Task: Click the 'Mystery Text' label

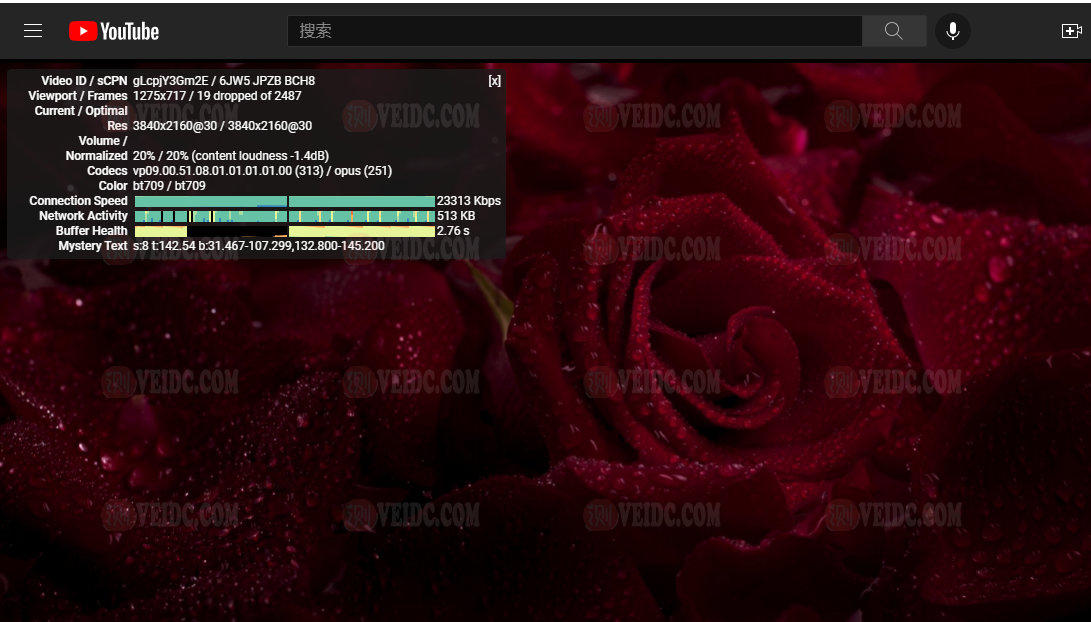Action: pyautogui.click(x=93, y=246)
